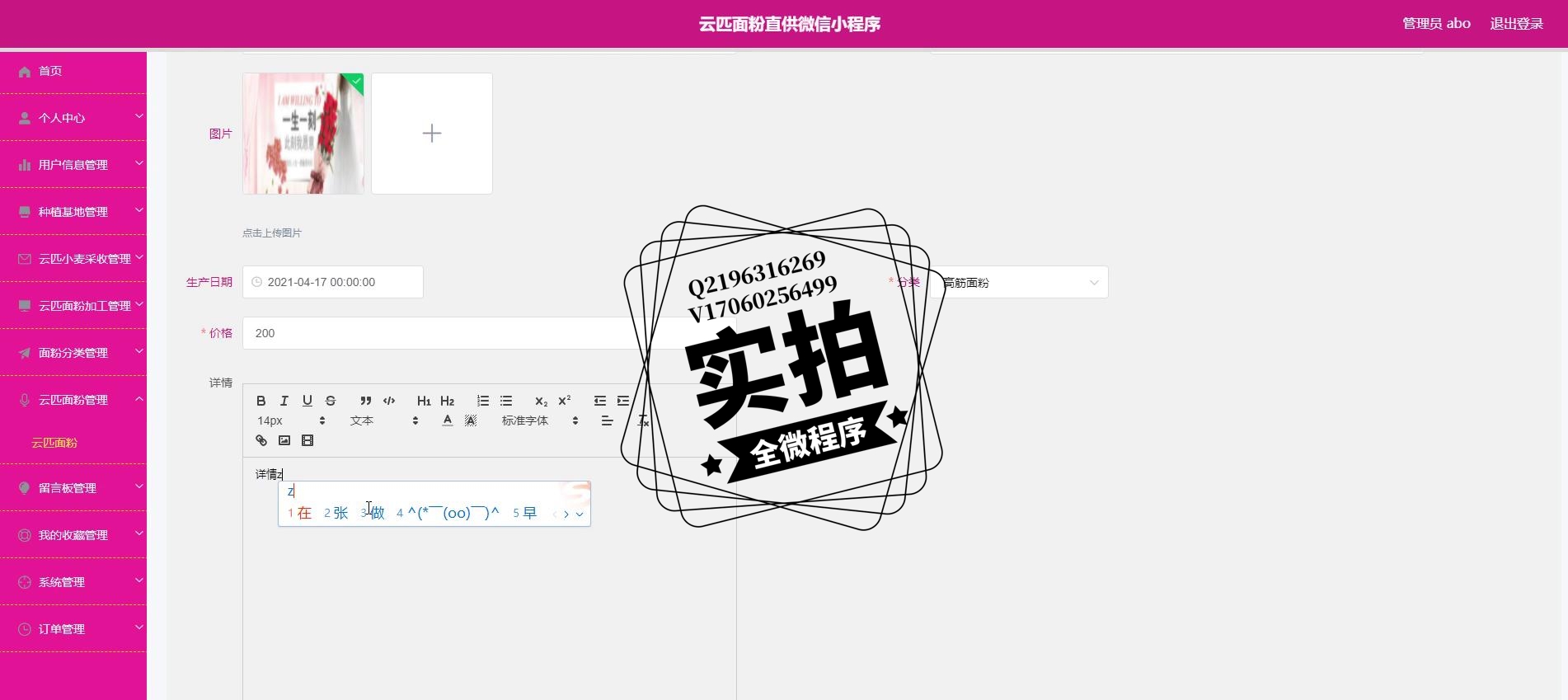Image resolution: width=1568 pixels, height=700 pixels.
Task: Click 退出登录 to log out
Action: click(1516, 24)
